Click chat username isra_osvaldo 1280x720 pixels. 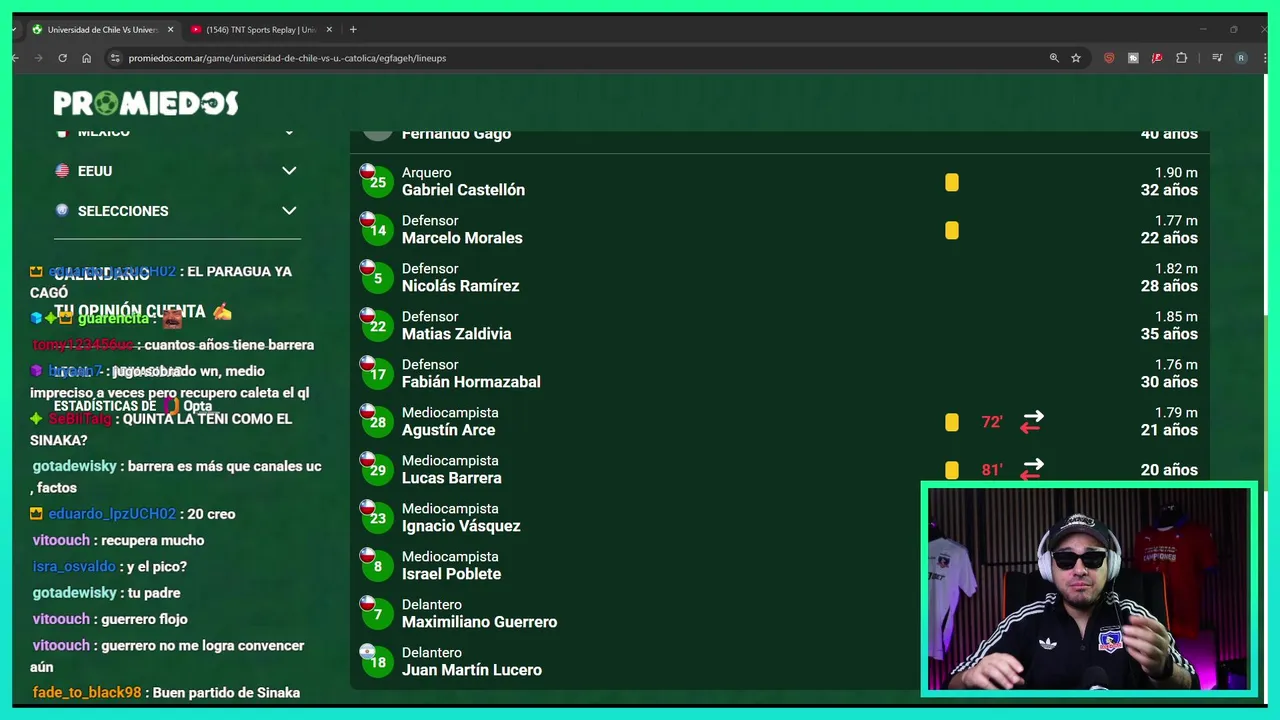pyautogui.click(x=74, y=566)
